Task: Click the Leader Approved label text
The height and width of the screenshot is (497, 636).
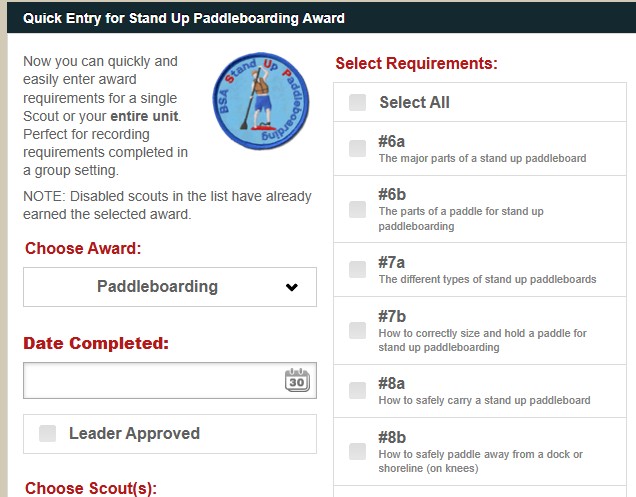Action: pyautogui.click(x=134, y=433)
